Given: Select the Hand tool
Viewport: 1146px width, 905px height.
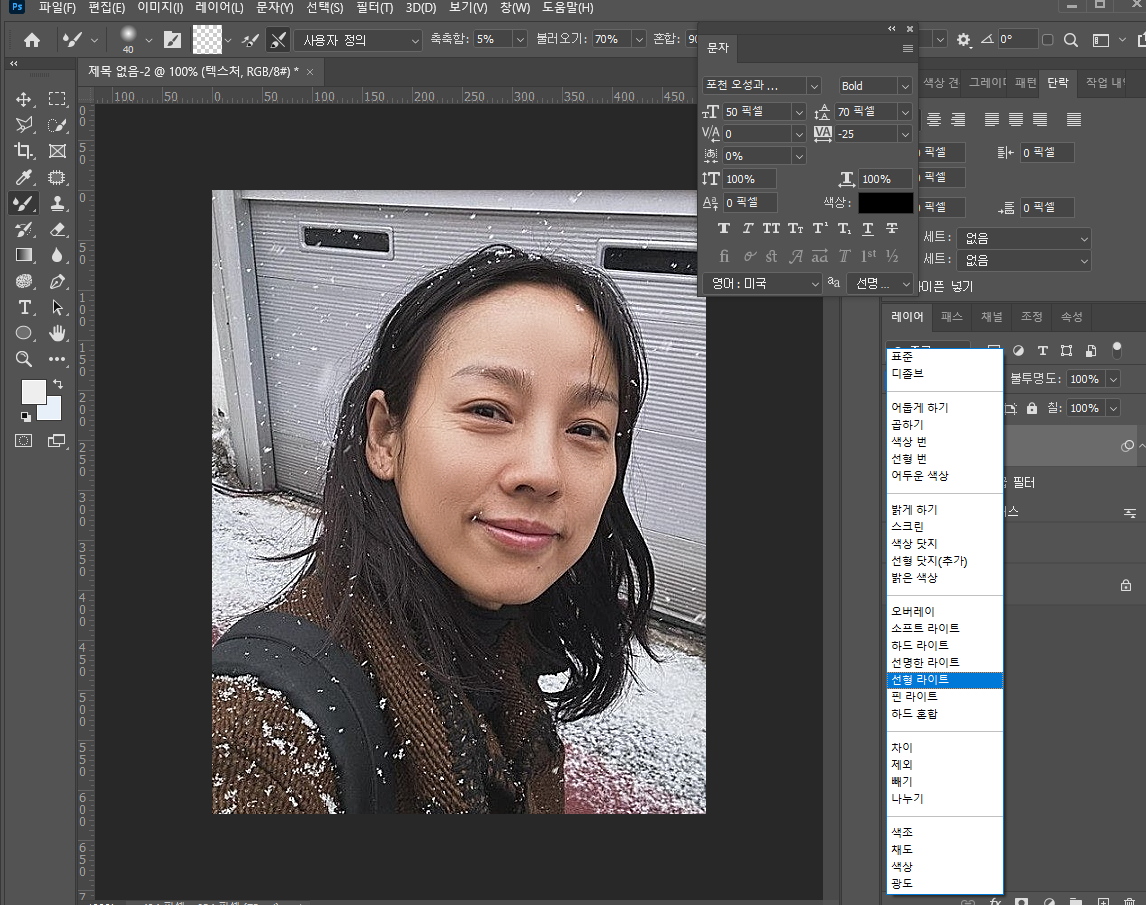Looking at the screenshot, I should point(57,333).
